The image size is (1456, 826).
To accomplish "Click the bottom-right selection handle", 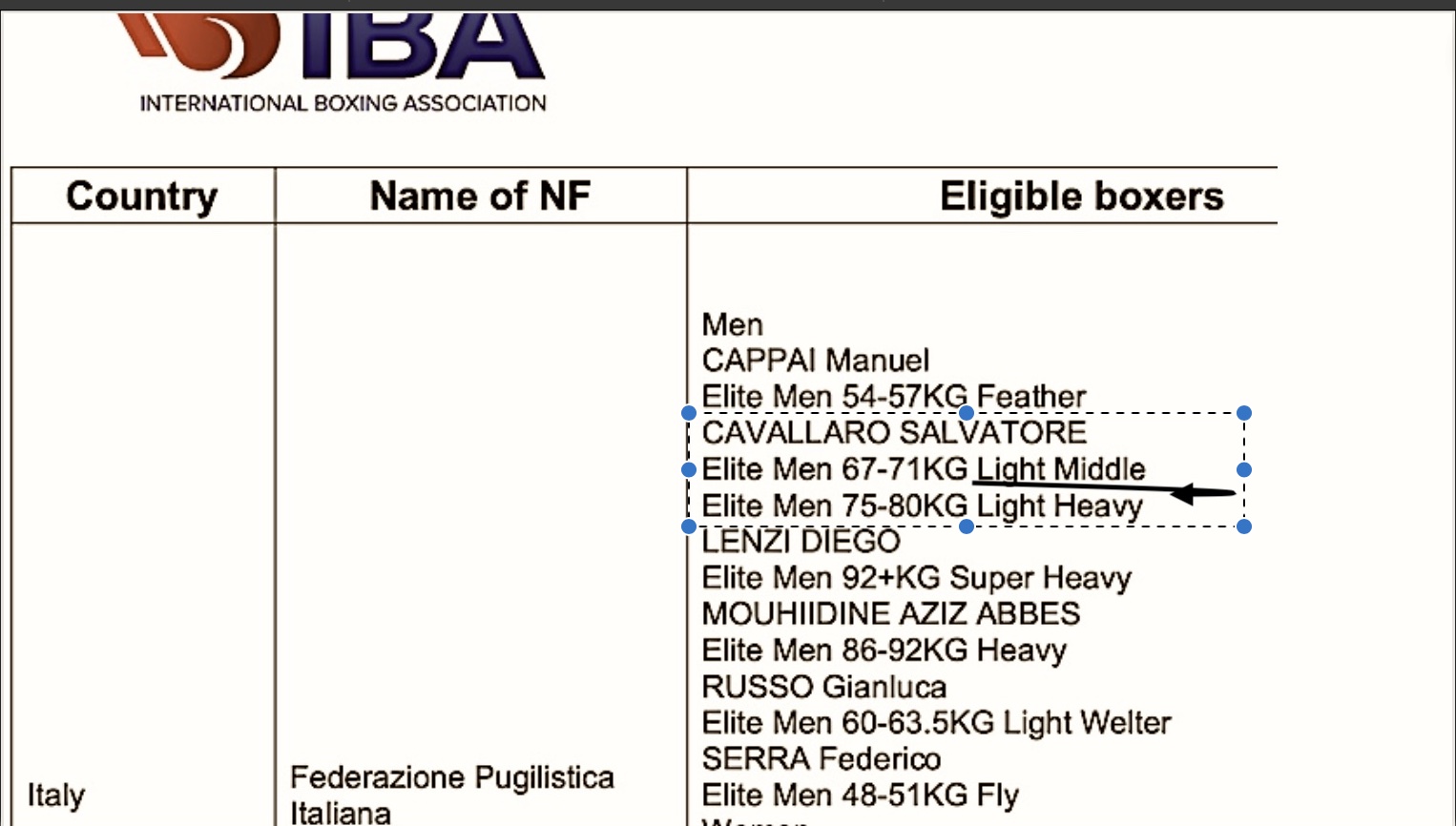I will tap(1244, 527).
